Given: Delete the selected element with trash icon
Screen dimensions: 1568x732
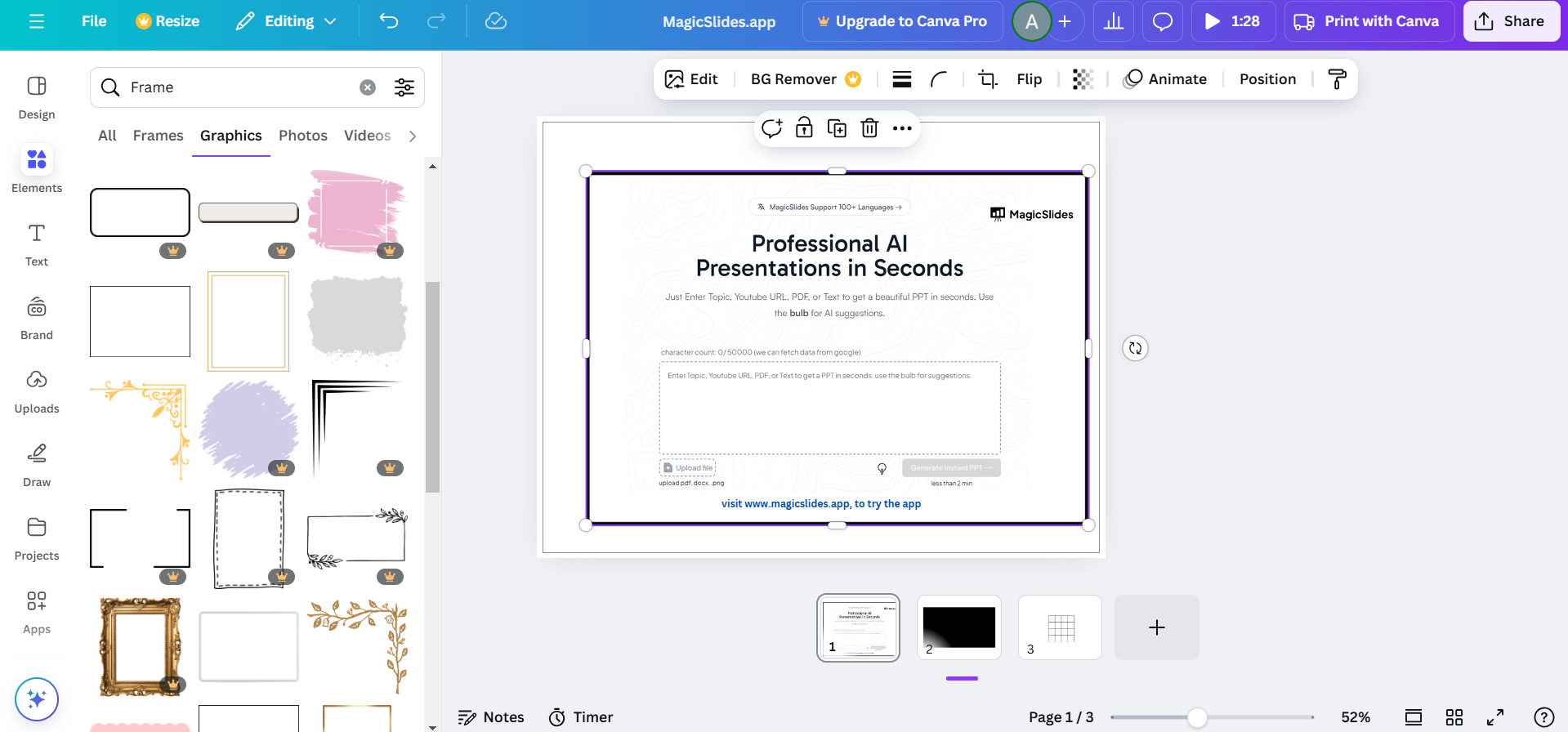Looking at the screenshot, I should tap(870, 128).
